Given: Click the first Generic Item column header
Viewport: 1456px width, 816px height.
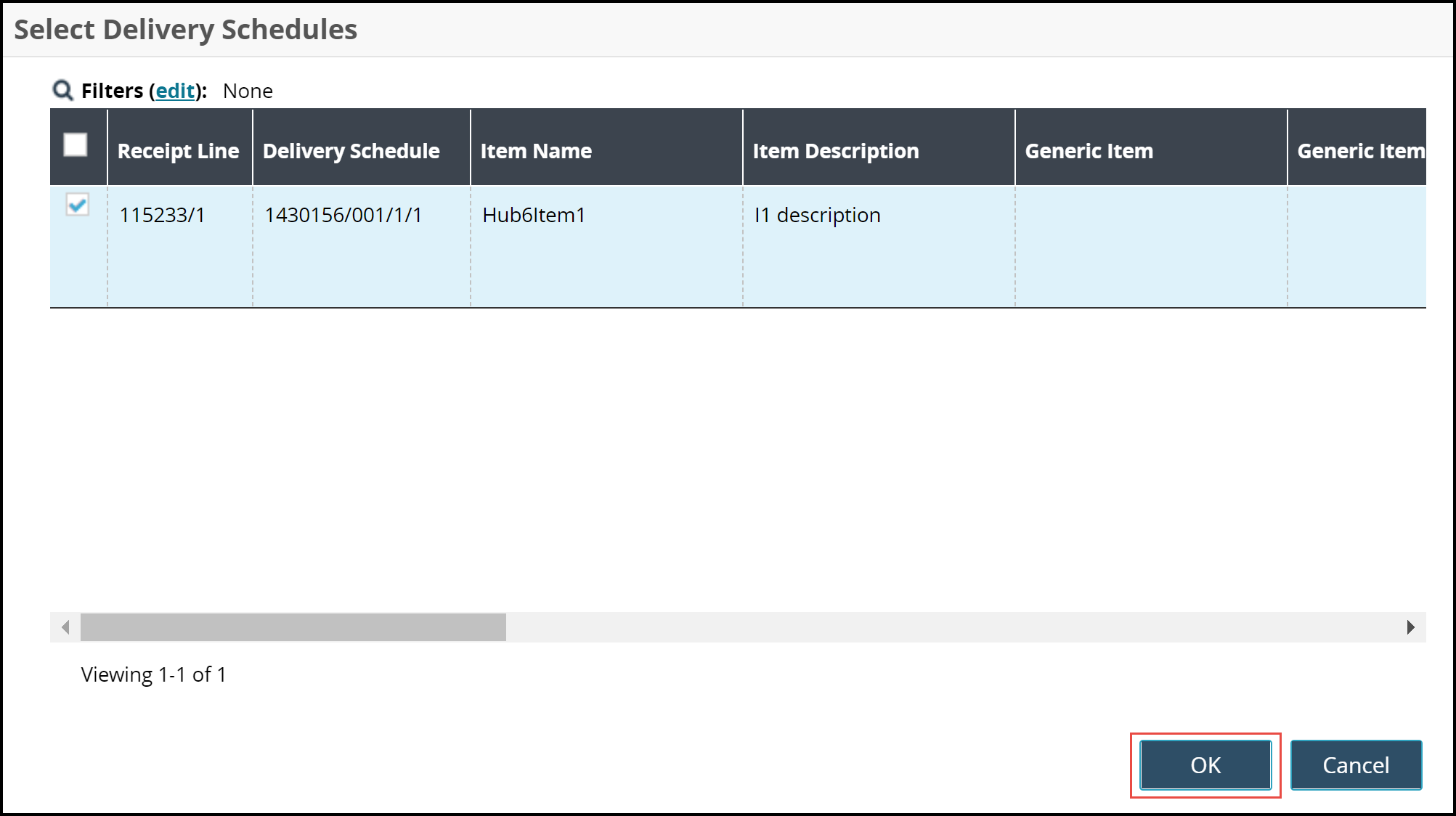Looking at the screenshot, I should pyautogui.click(x=1089, y=151).
